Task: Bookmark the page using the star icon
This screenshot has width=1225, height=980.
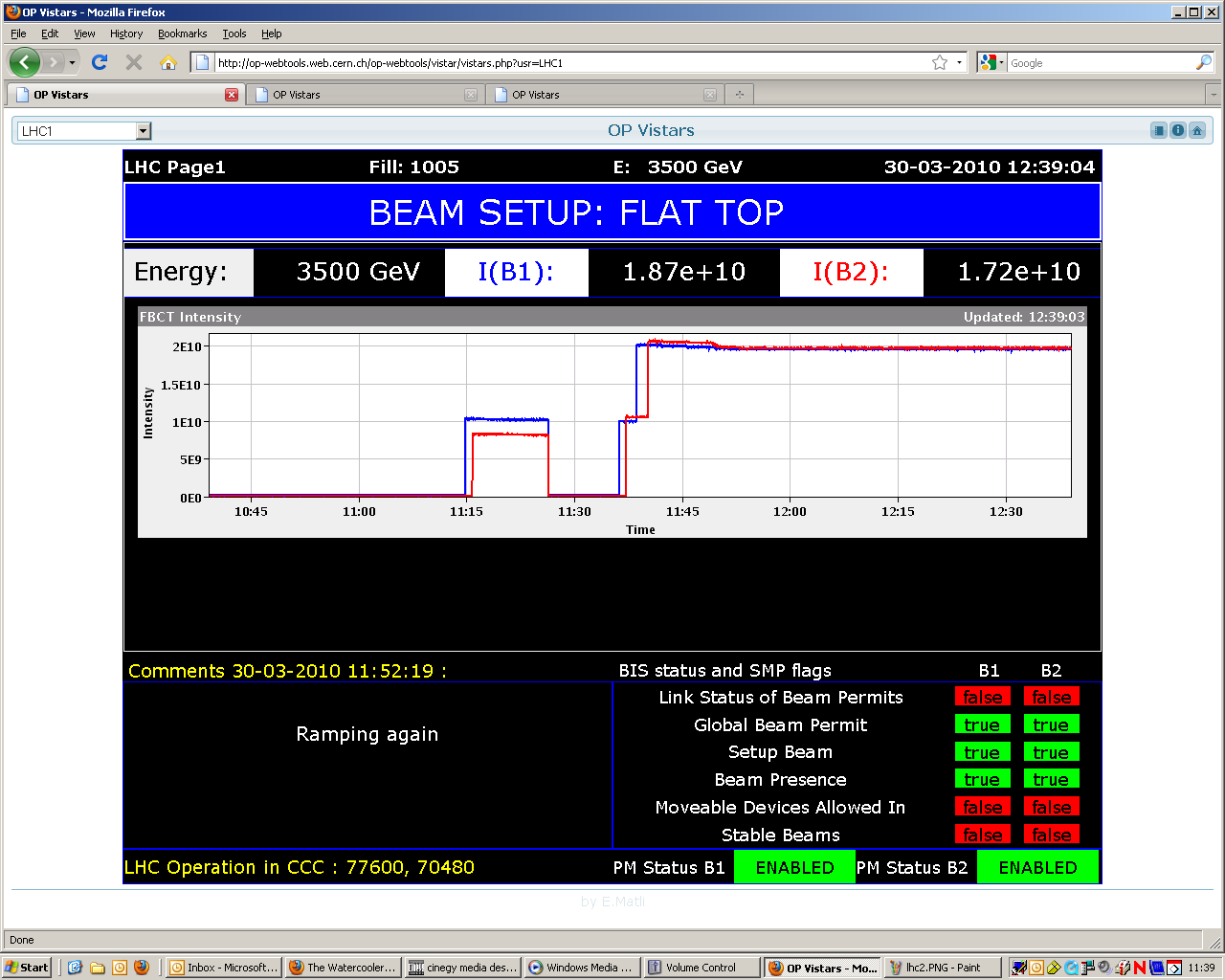Action: 940,63
